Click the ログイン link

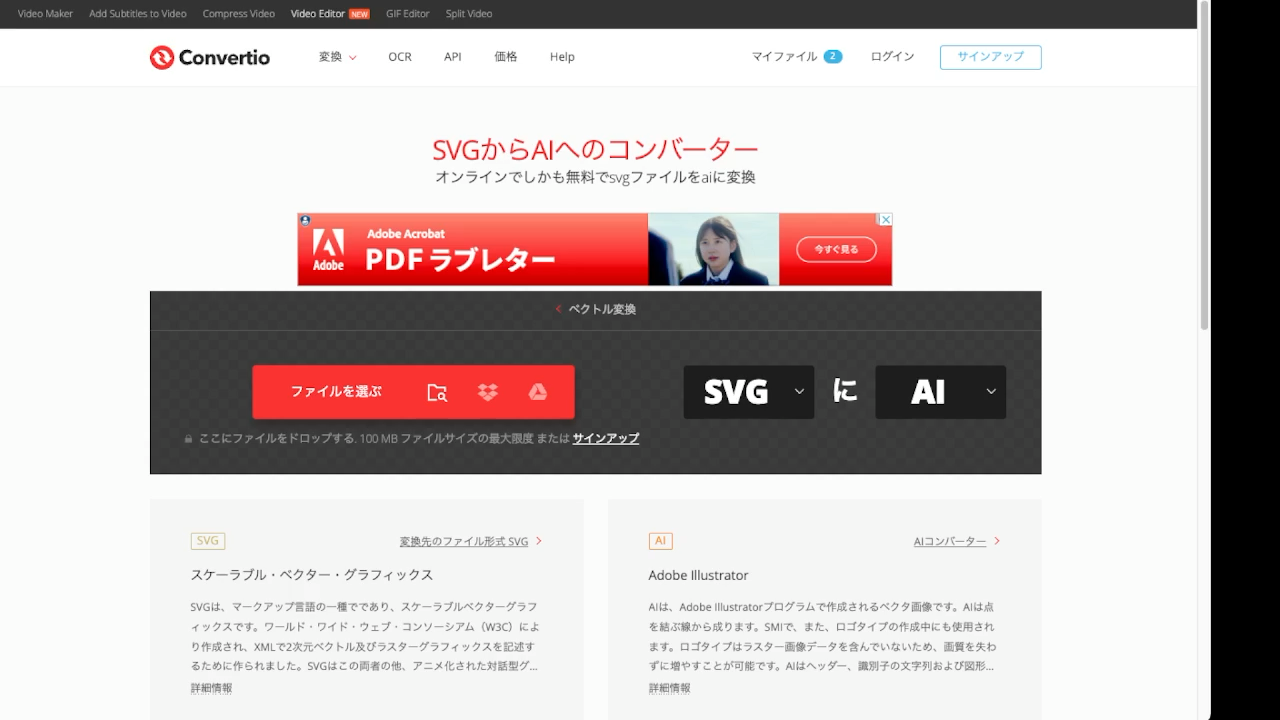[892, 57]
